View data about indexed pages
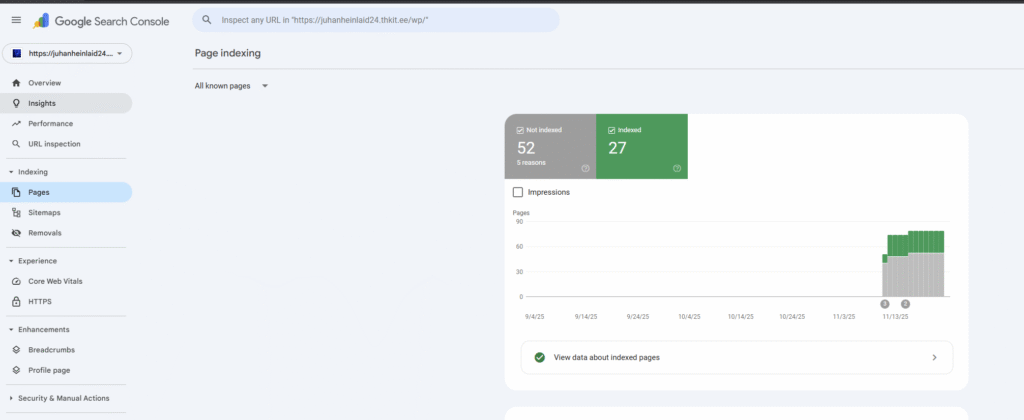This screenshot has width=1024, height=420. point(736,357)
